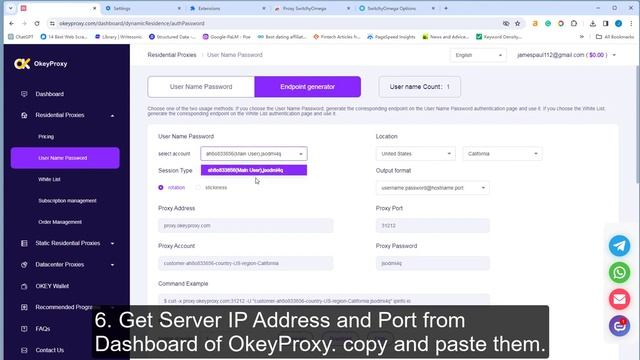Screen dimensions: 640x360
Task: Open the ChatGPT bookmark
Action: [21, 37]
